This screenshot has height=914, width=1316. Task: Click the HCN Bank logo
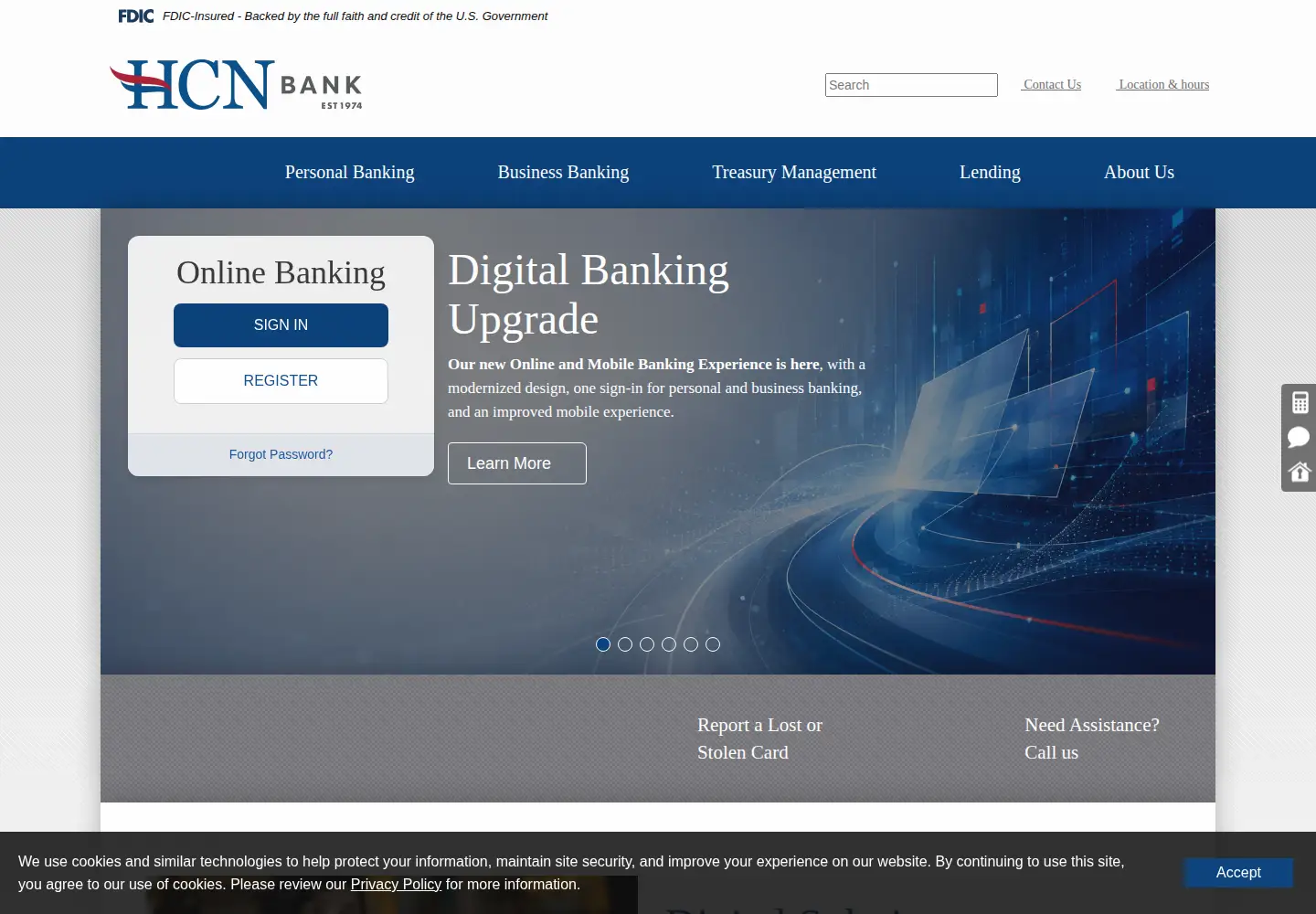tap(236, 85)
